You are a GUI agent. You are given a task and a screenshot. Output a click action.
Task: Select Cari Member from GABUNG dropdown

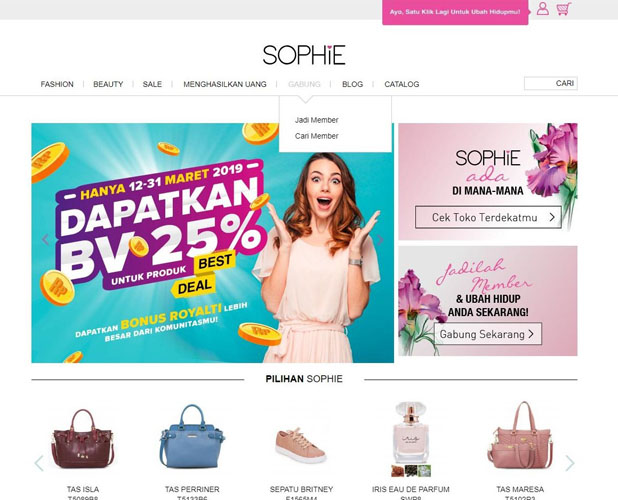pos(316,136)
